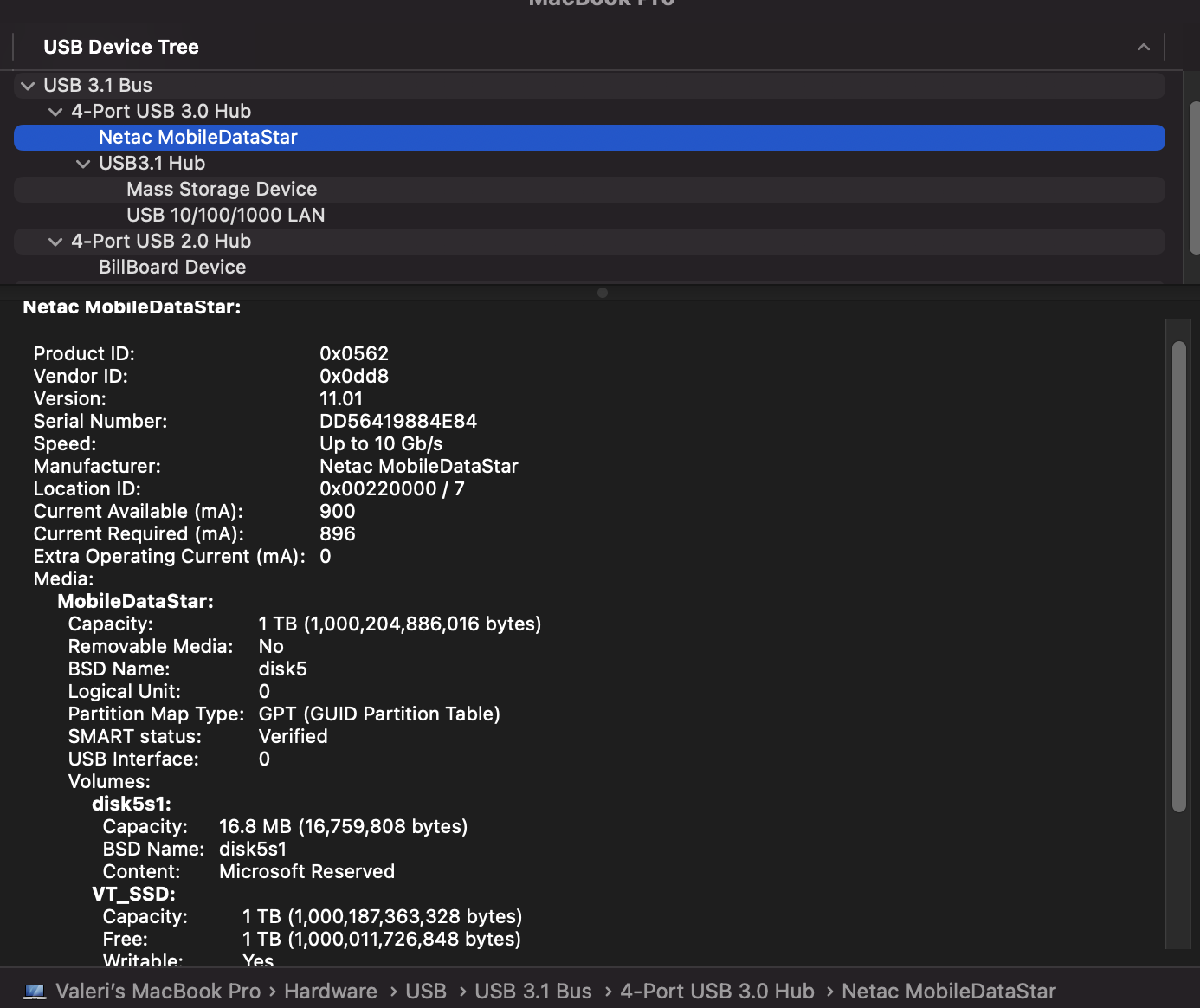Select the USB 10/100/1000 LAN row
The height and width of the screenshot is (1008, 1200).
point(590,216)
